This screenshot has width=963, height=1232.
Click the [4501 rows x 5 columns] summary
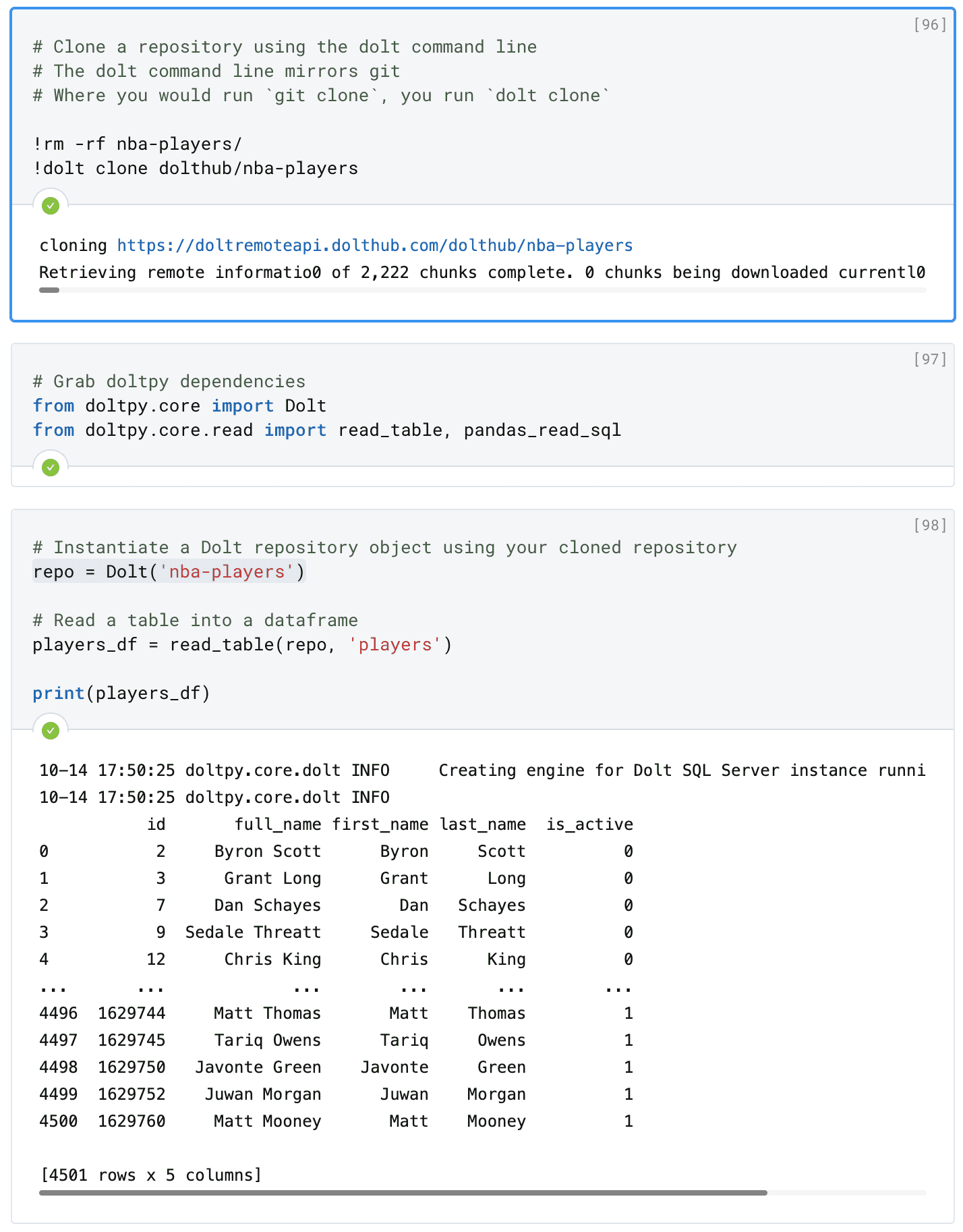pos(151,1175)
